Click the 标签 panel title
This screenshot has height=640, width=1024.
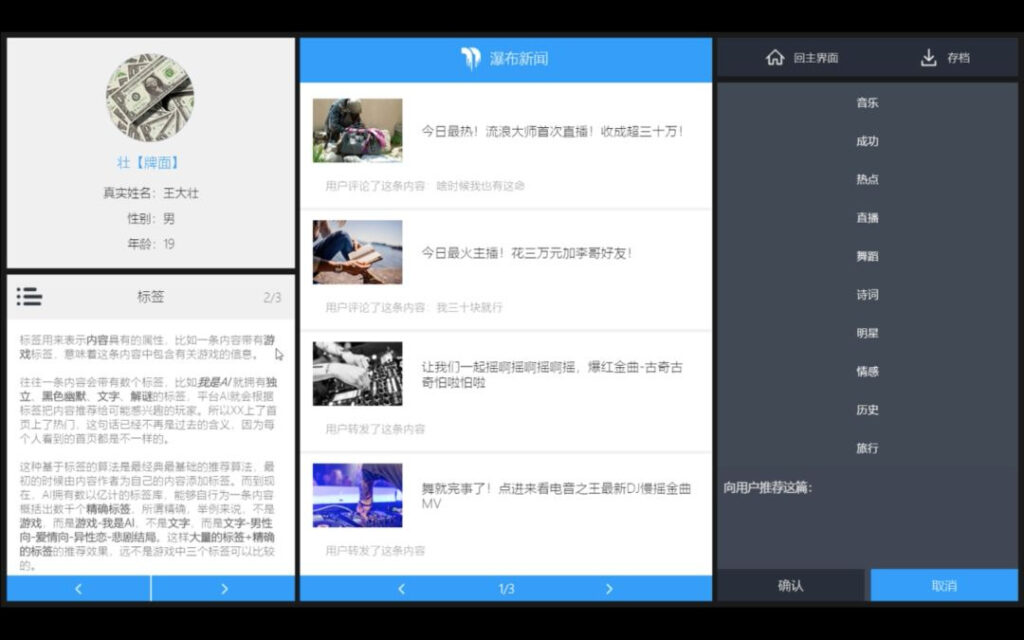[x=150, y=296]
